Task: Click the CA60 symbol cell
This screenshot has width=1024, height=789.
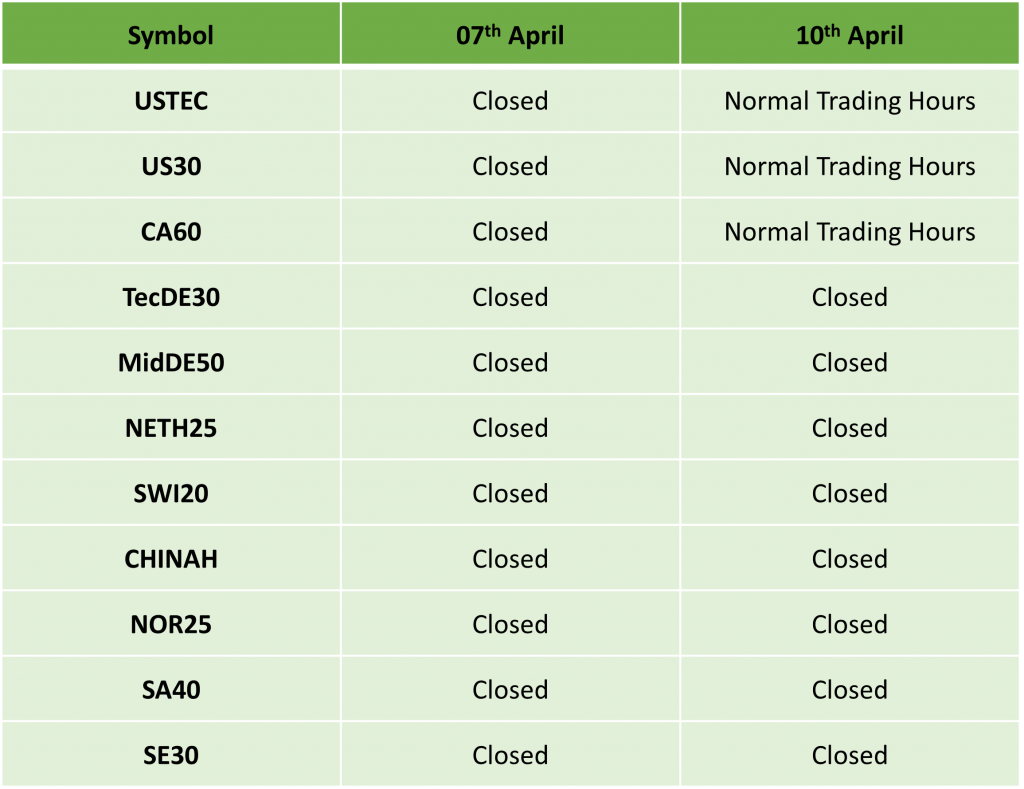Action: point(170,231)
